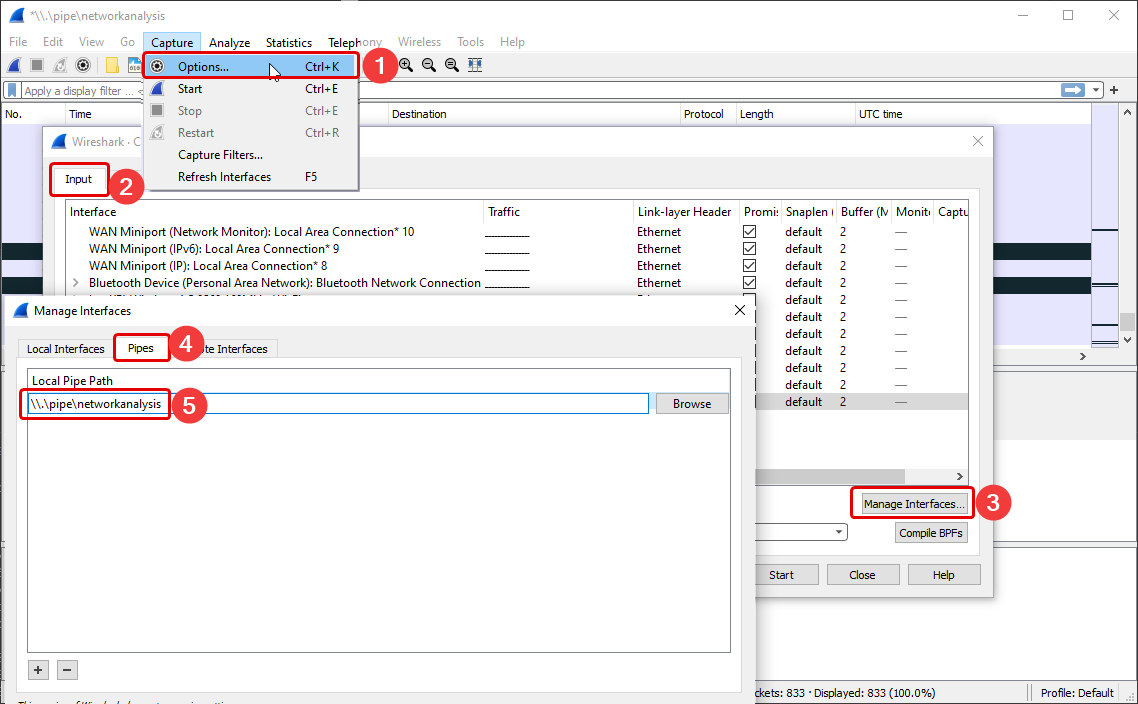The image size is (1138, 704).
Task: Click the Traffic column header
Action: [557, 212]
